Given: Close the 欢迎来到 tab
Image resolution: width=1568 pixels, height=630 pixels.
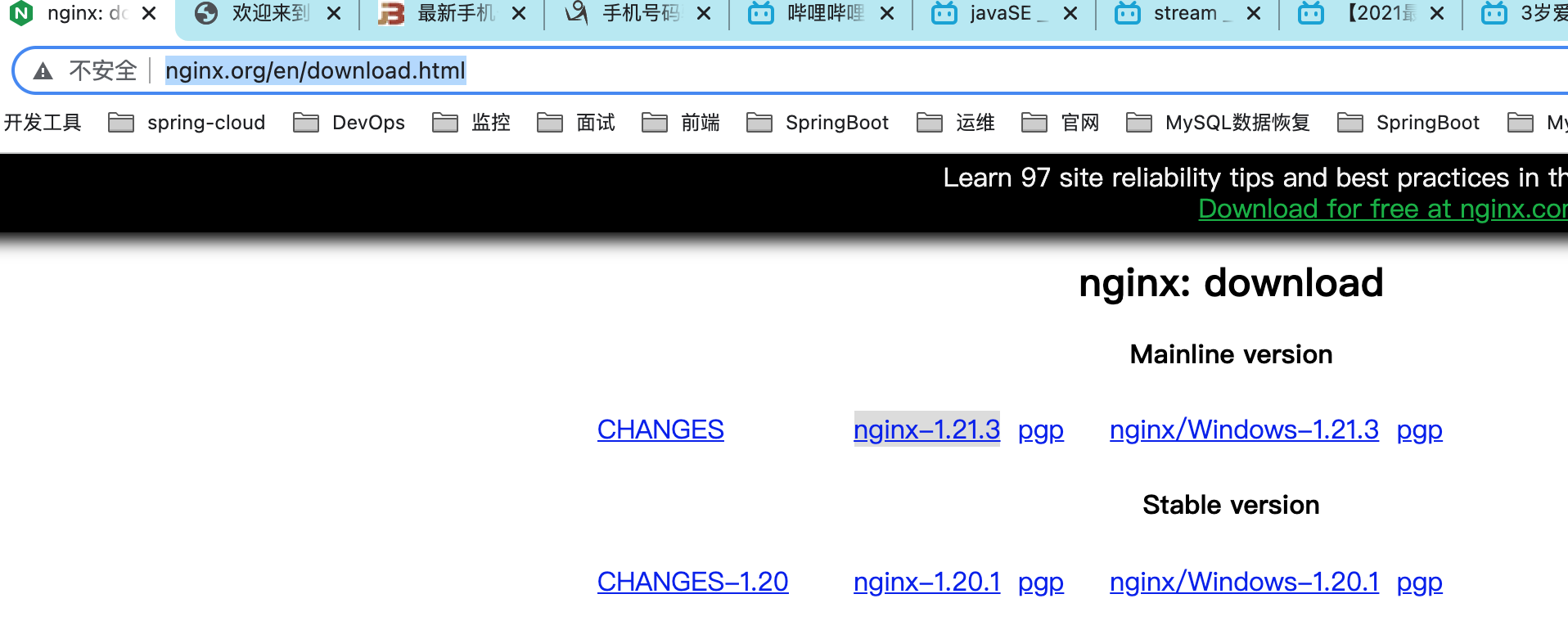Looking at the screenshot, I should (334, 13).
